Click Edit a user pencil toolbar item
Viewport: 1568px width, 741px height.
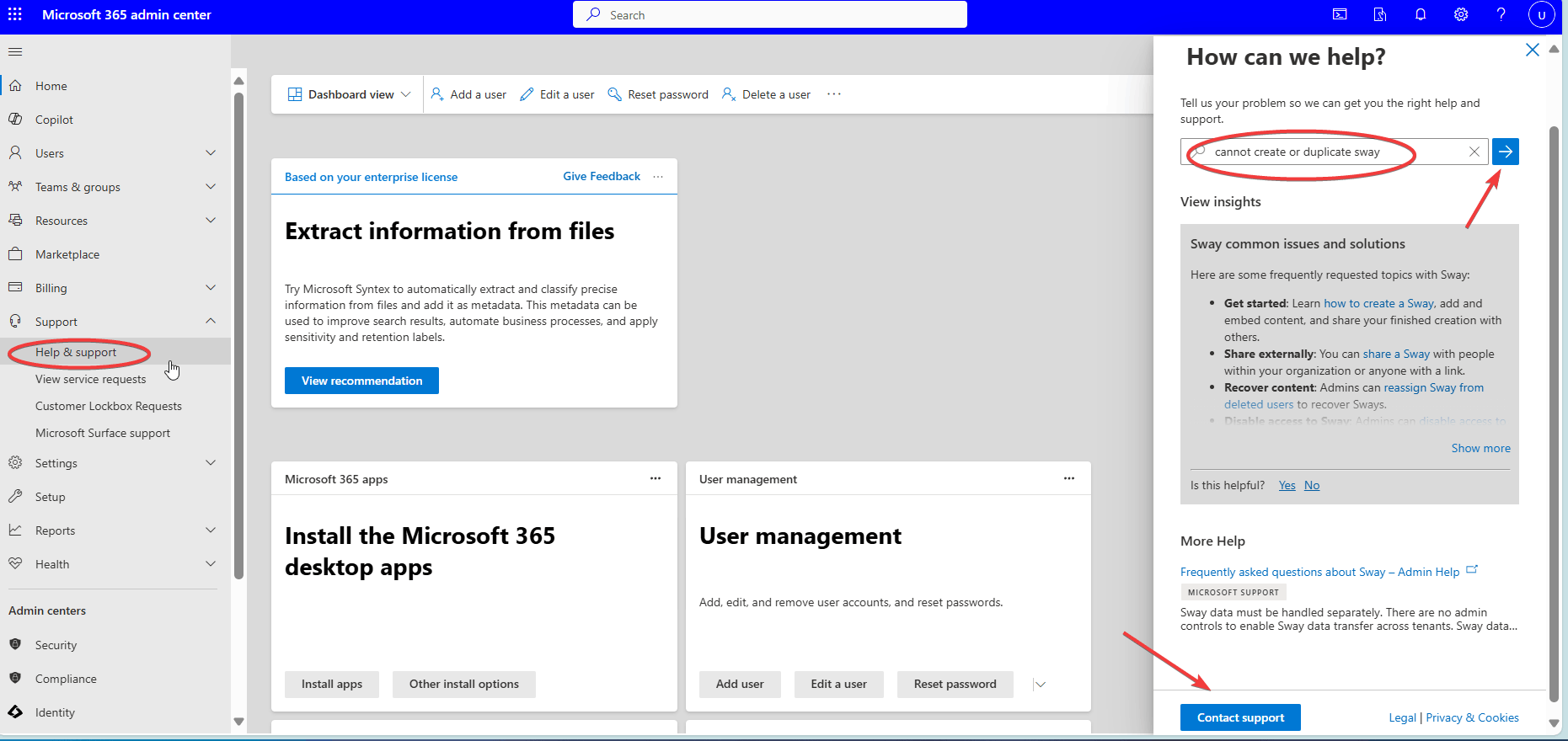557,94
